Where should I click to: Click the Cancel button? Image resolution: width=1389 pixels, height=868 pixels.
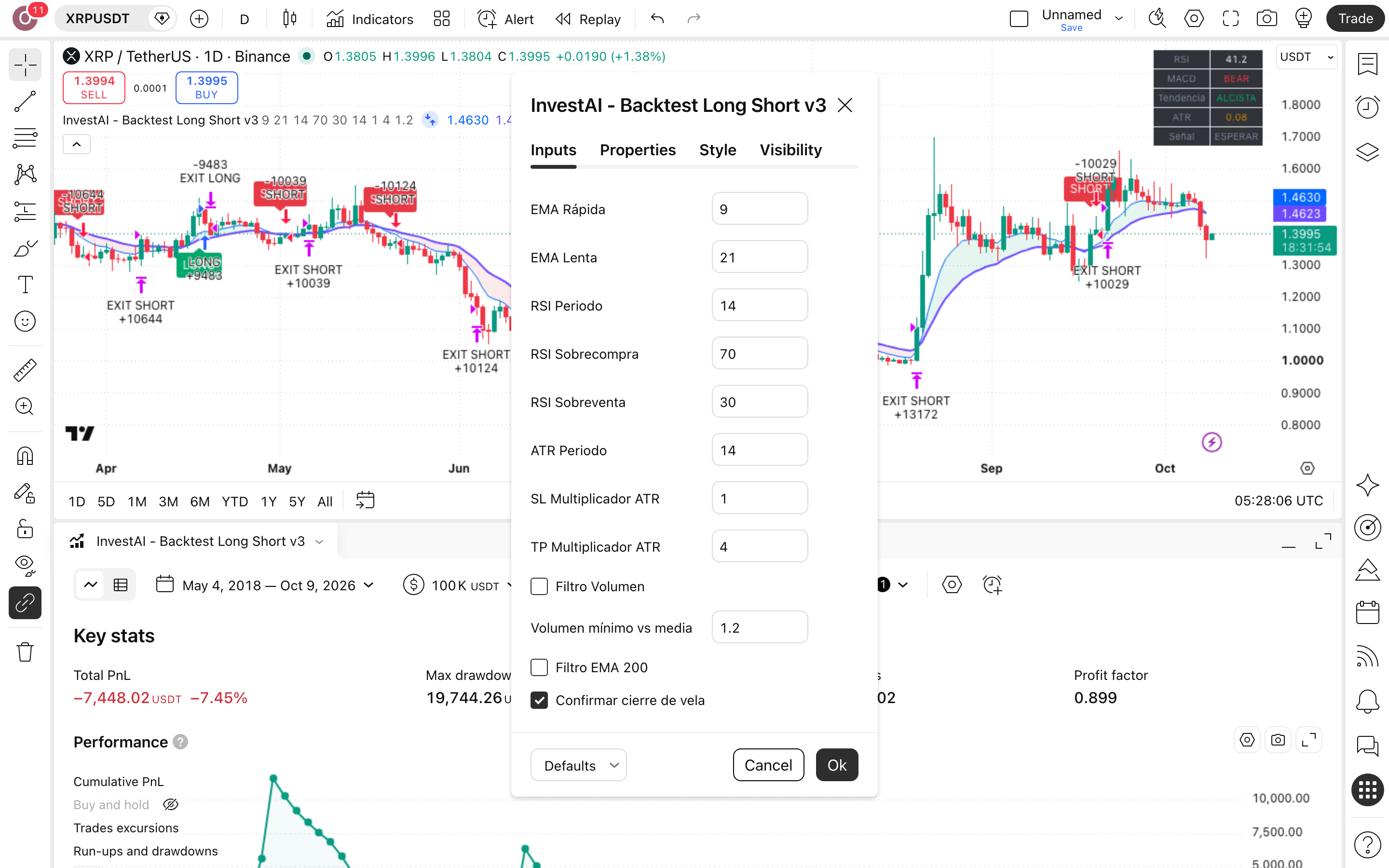768,765
